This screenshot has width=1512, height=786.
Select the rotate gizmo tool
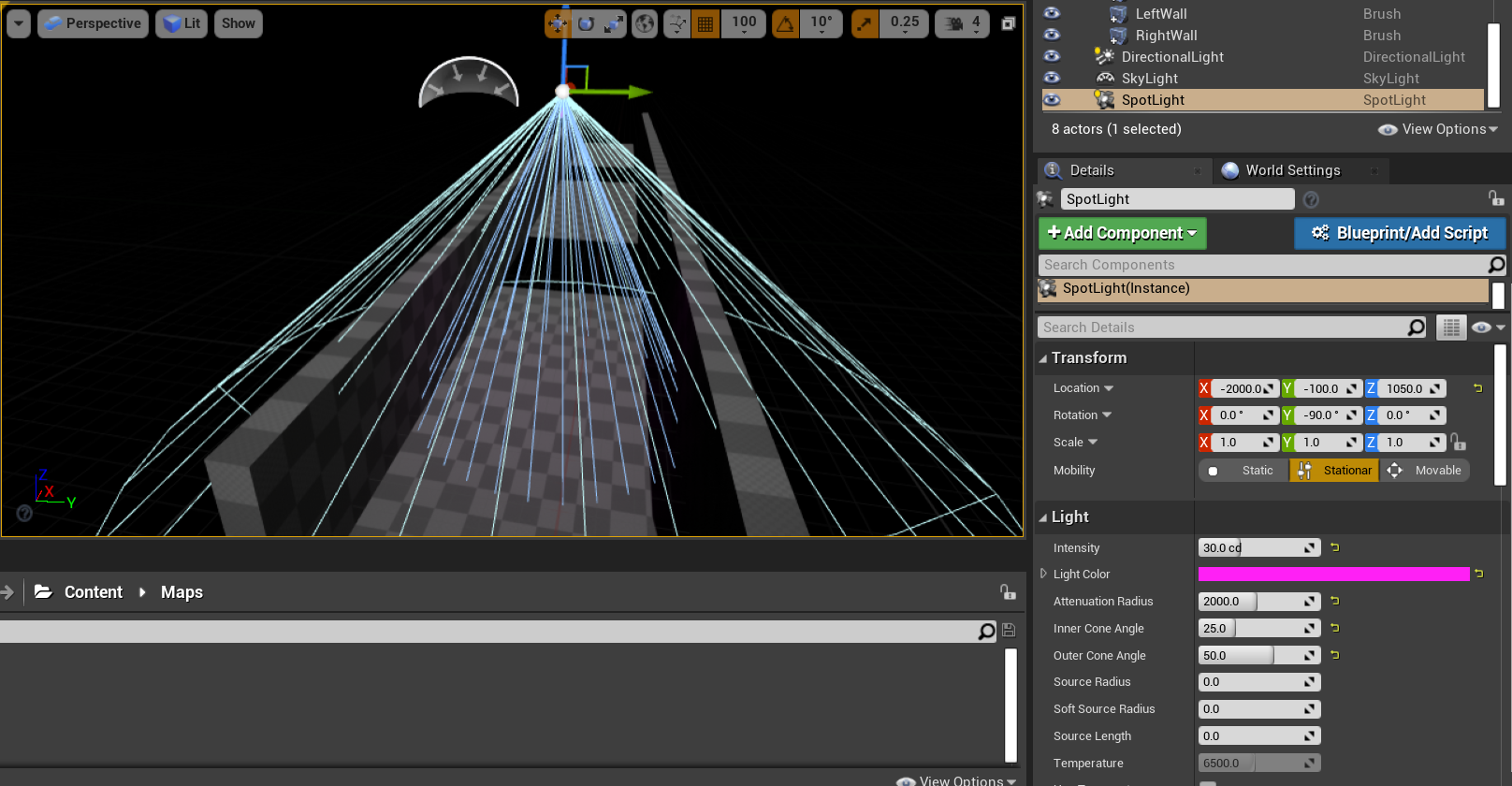(586, 24)
